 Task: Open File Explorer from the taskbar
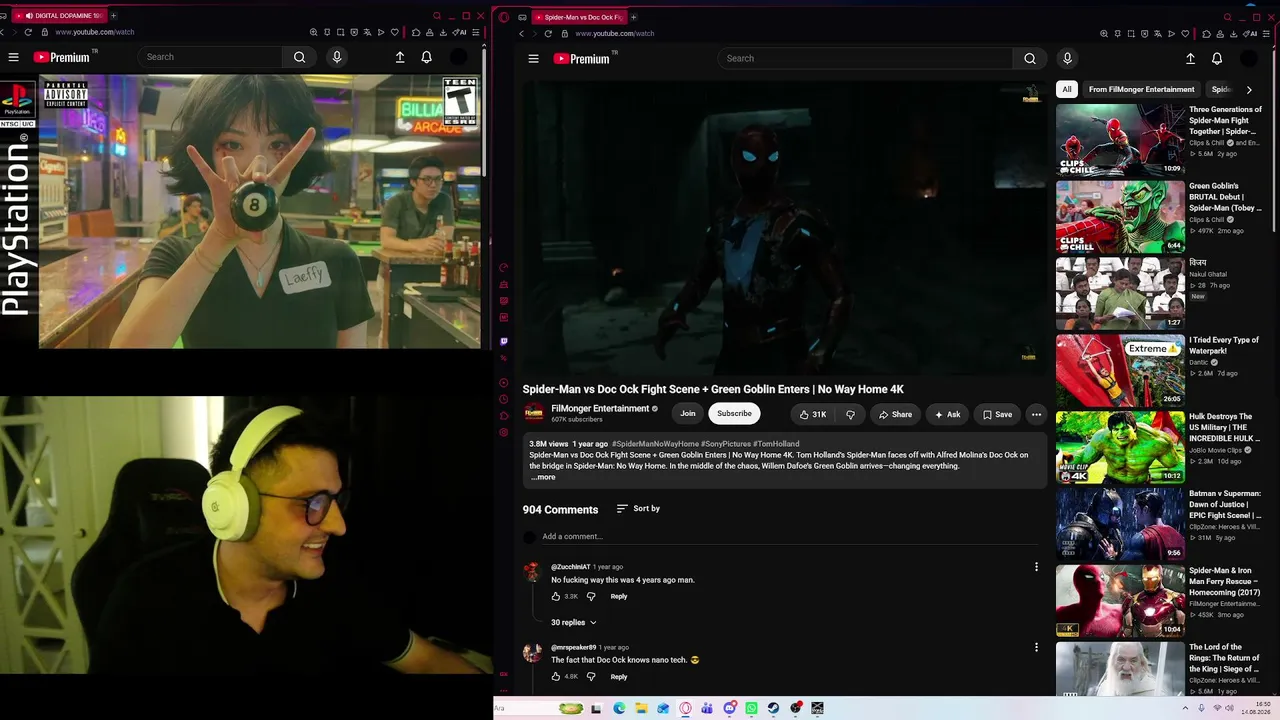pos(641,708)
